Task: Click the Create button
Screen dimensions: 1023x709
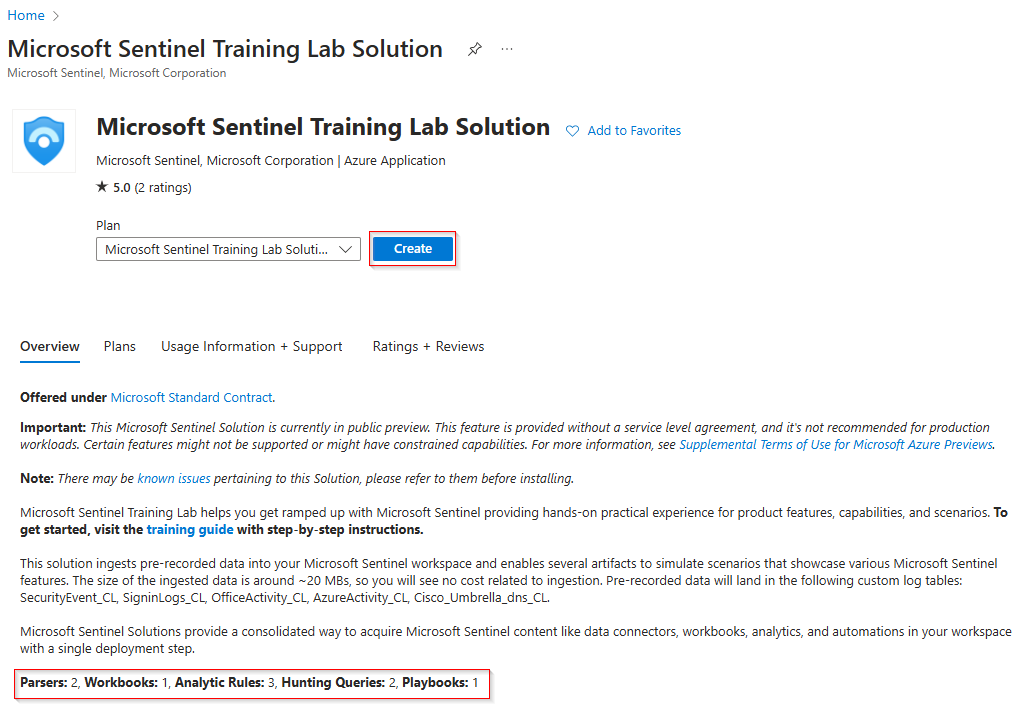Action: pyautogui.click(x=413, y=249)
